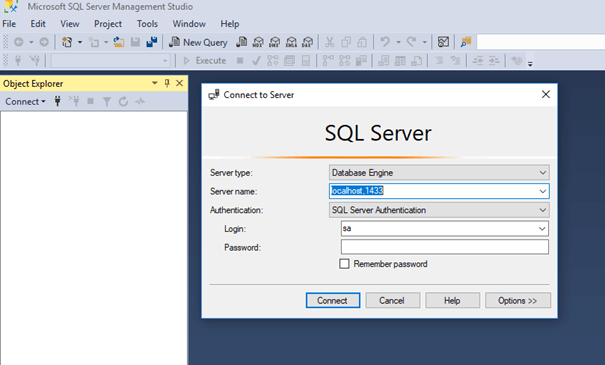This screenshot has width=605, height=365.
Task: Open the Authentication dropdown
Action: [439, 210]
